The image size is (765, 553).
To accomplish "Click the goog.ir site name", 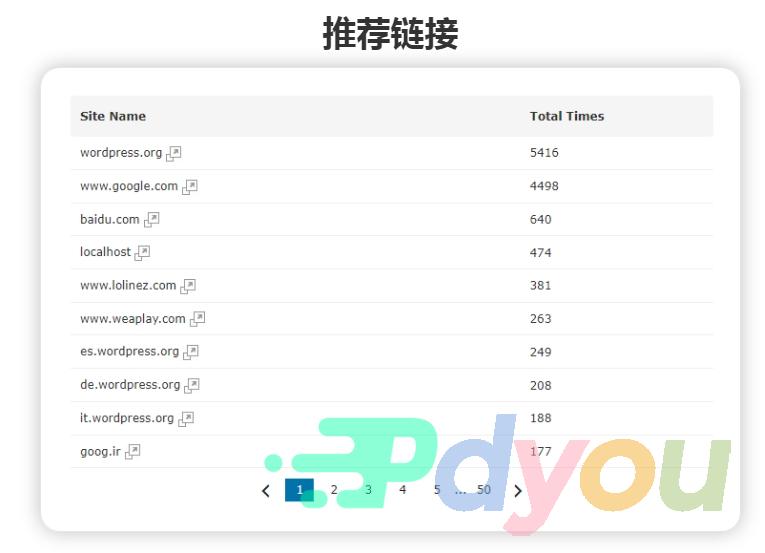I will click(100, 451).
